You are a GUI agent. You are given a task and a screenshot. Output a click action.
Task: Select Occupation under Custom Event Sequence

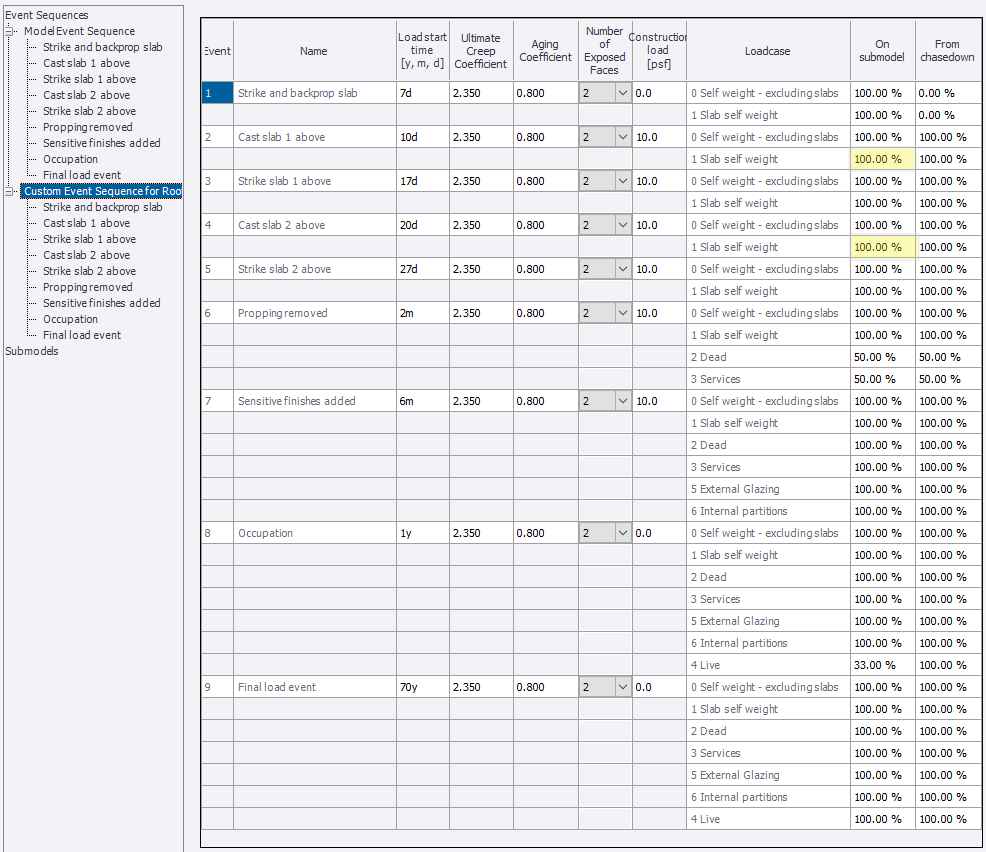pyautogui.click(x=70, y=319)
